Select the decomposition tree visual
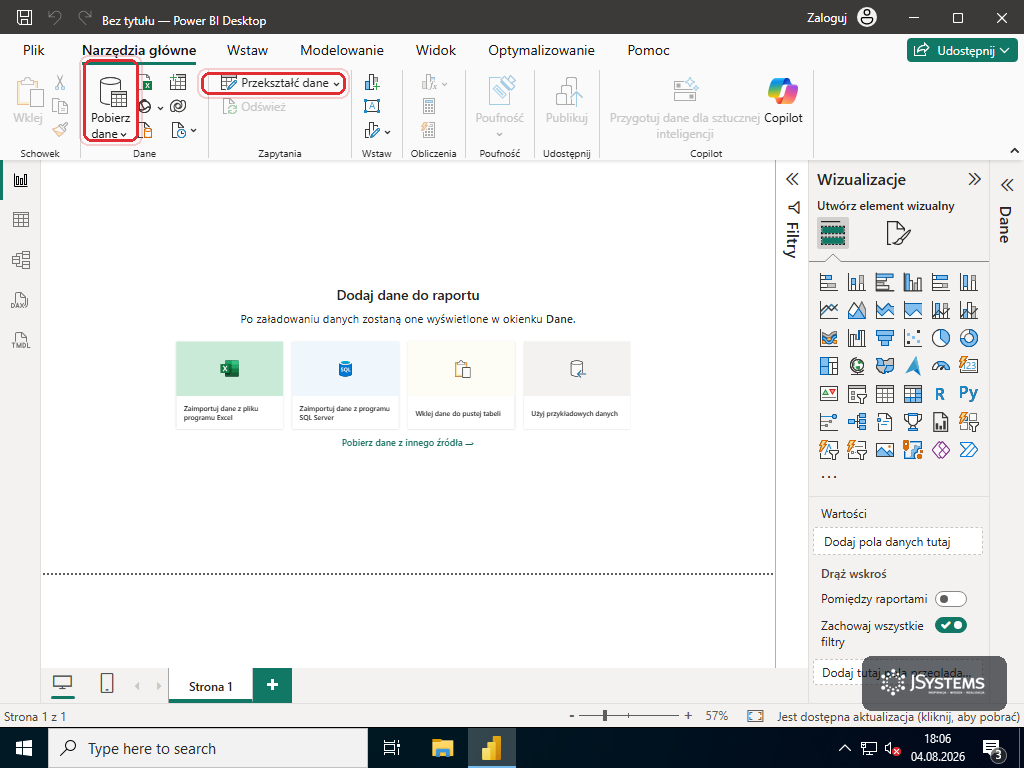 pyautogui.click(x=857, y=422)
